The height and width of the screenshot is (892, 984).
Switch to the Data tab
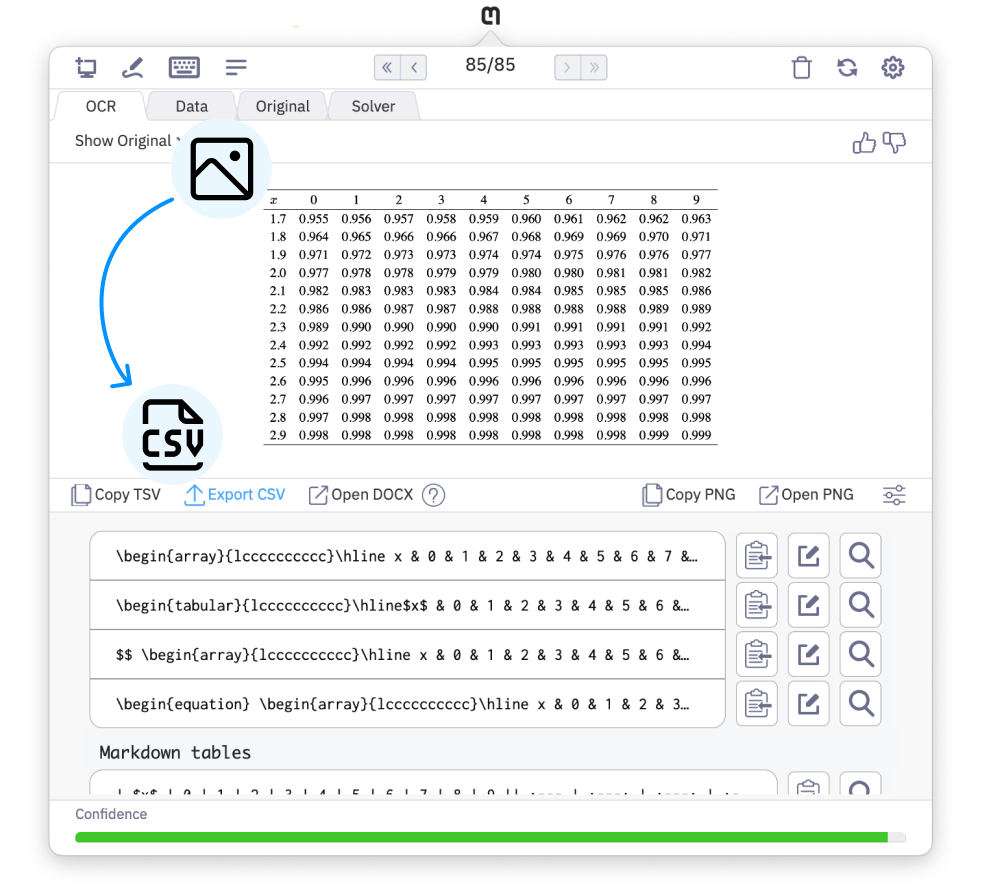pyautogui.click(x=191, y=105)
